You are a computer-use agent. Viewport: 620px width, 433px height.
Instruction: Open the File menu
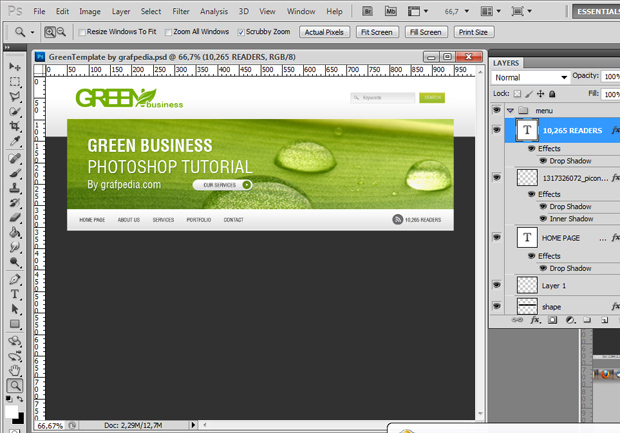(x=39, y=11)
